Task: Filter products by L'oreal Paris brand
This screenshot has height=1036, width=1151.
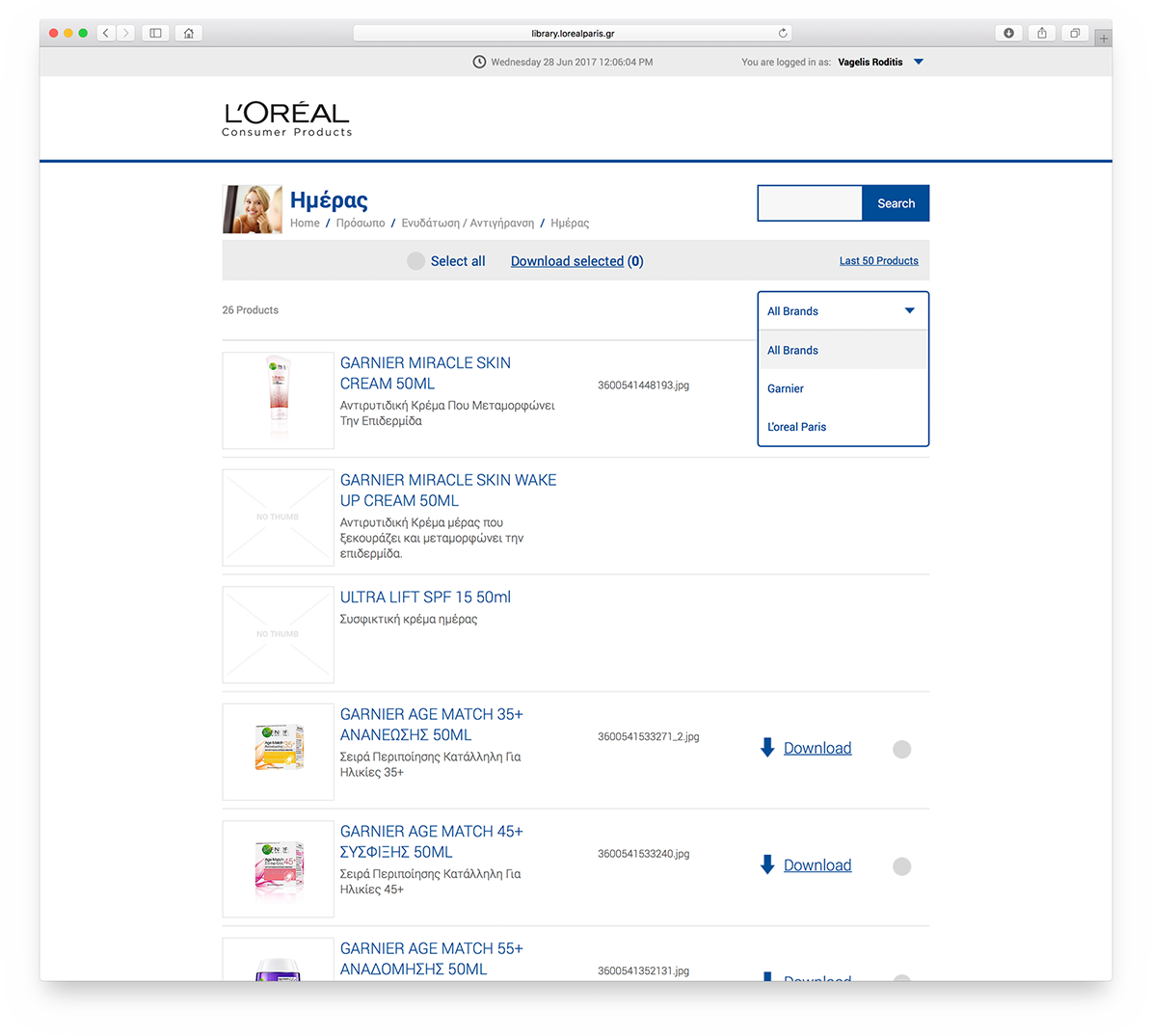Action: pyautogui.click(x=843, y=426)
